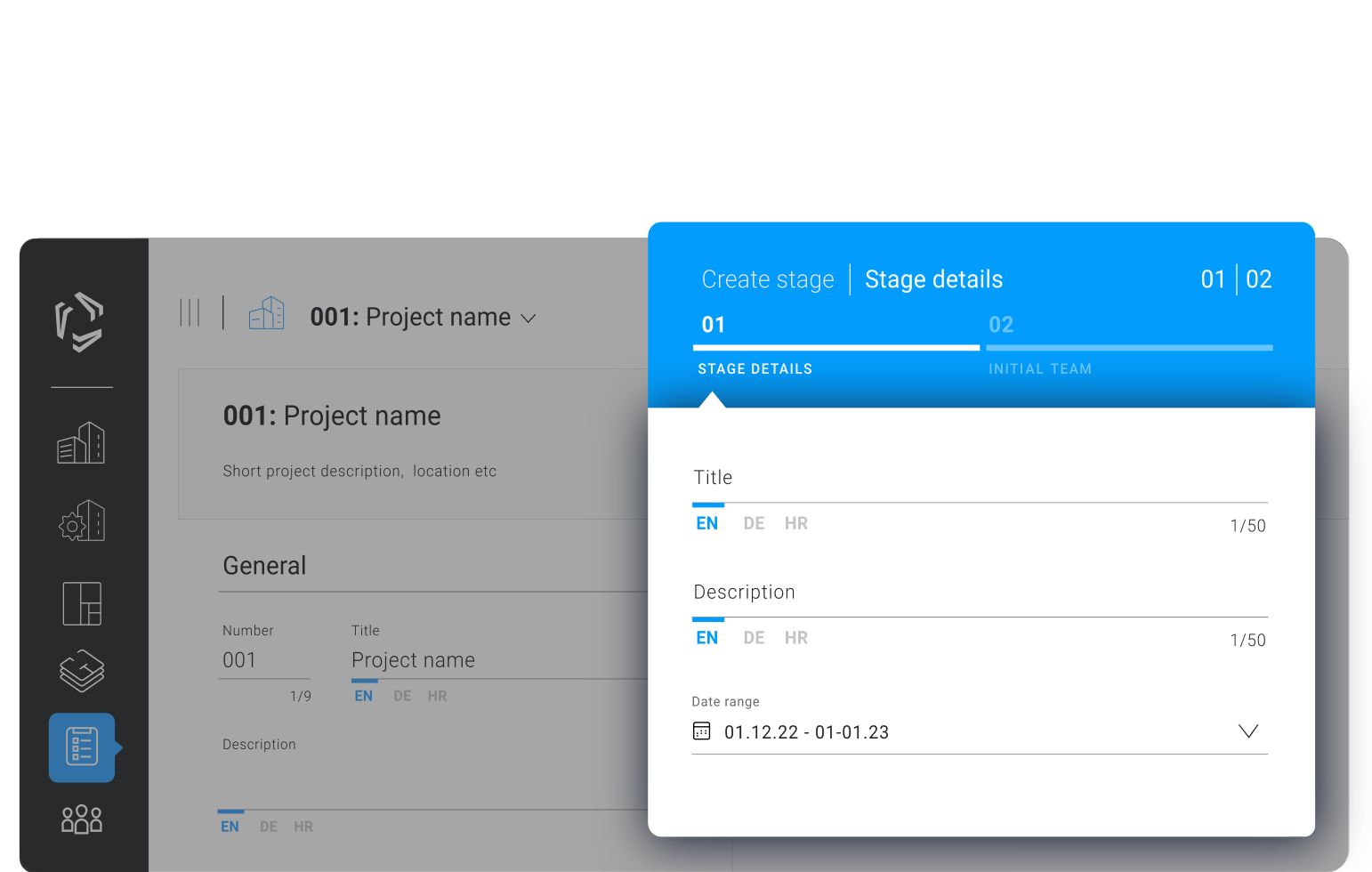Viewport: 1372px width, 872px height.
Task: Expand the Date range dropdown arrow
Action: coord(1247,731)
